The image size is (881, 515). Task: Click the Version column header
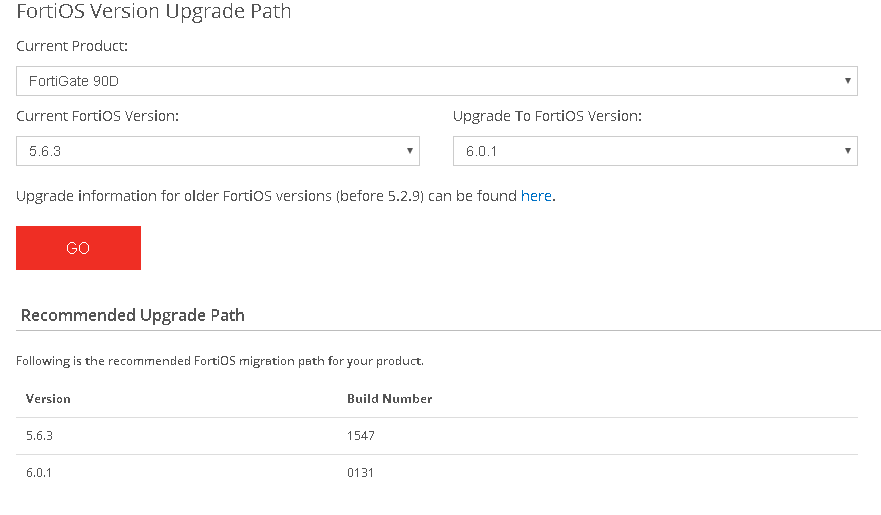(x=48, y=398)
